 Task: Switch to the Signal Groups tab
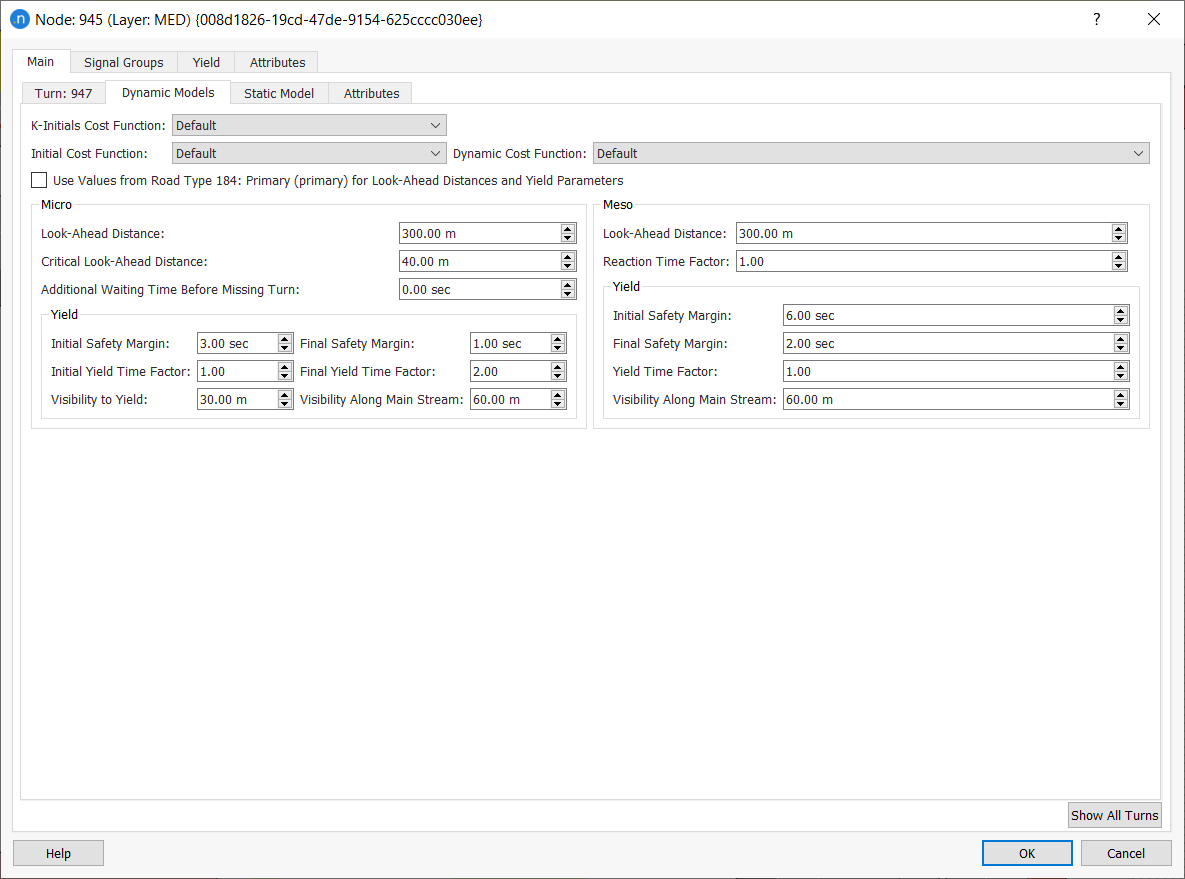coord(123,62)
